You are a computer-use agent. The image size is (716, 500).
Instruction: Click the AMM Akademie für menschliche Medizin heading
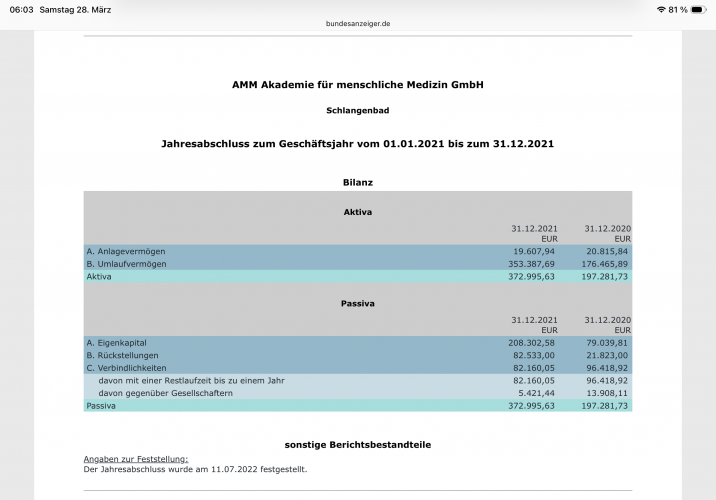(357, 85)
